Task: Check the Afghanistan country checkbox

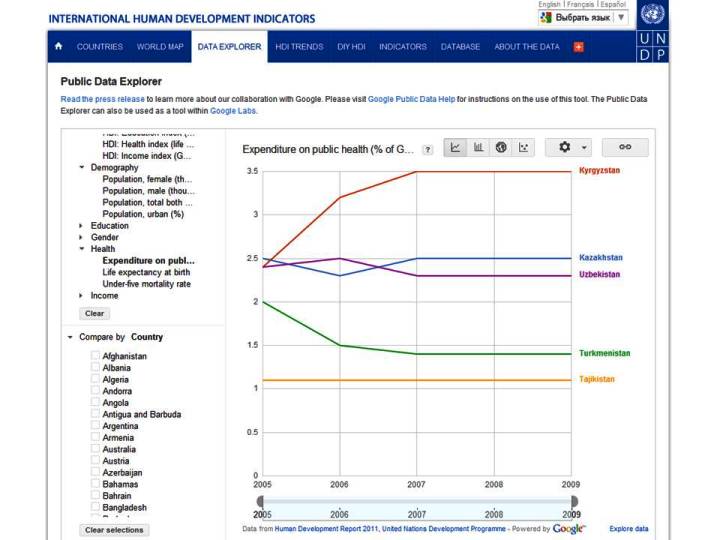Action: coord(96,356)
